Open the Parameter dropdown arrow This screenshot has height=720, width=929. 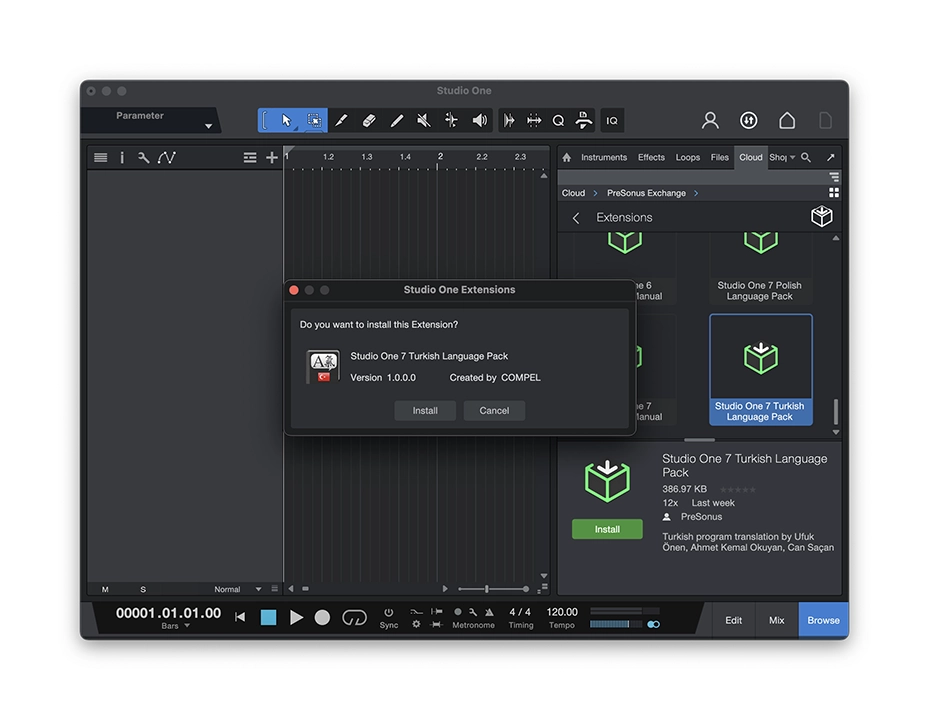click(208, 126)
